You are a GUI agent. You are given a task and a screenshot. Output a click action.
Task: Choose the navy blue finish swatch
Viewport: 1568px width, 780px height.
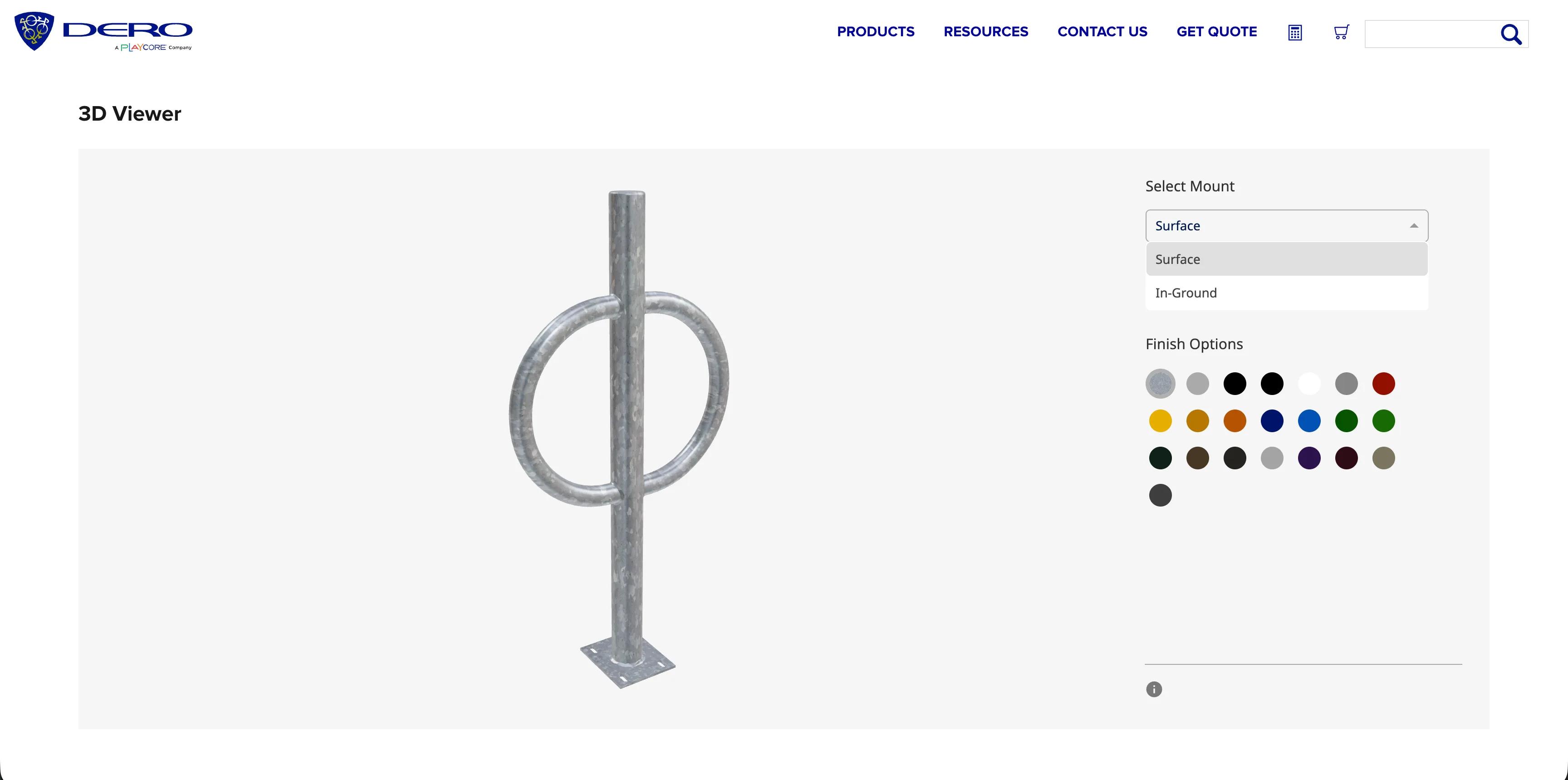[x=1272, y=421]
